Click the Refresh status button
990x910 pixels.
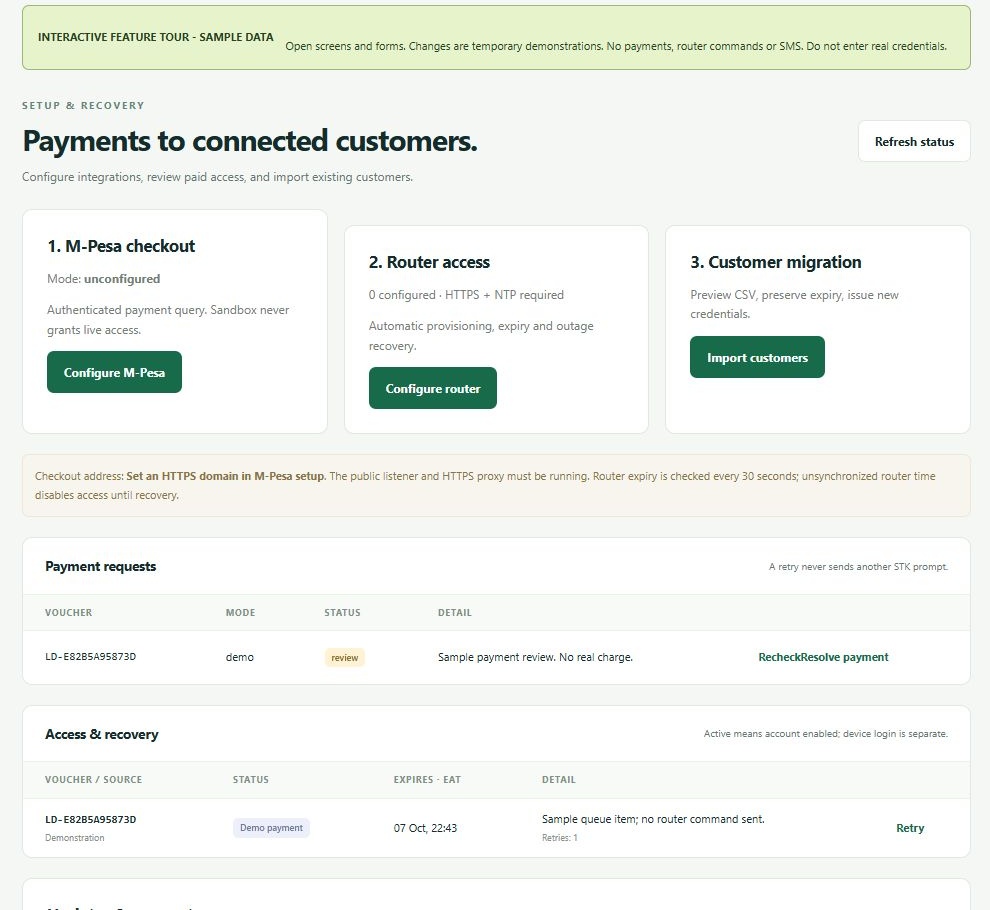(x=914, y=141)
